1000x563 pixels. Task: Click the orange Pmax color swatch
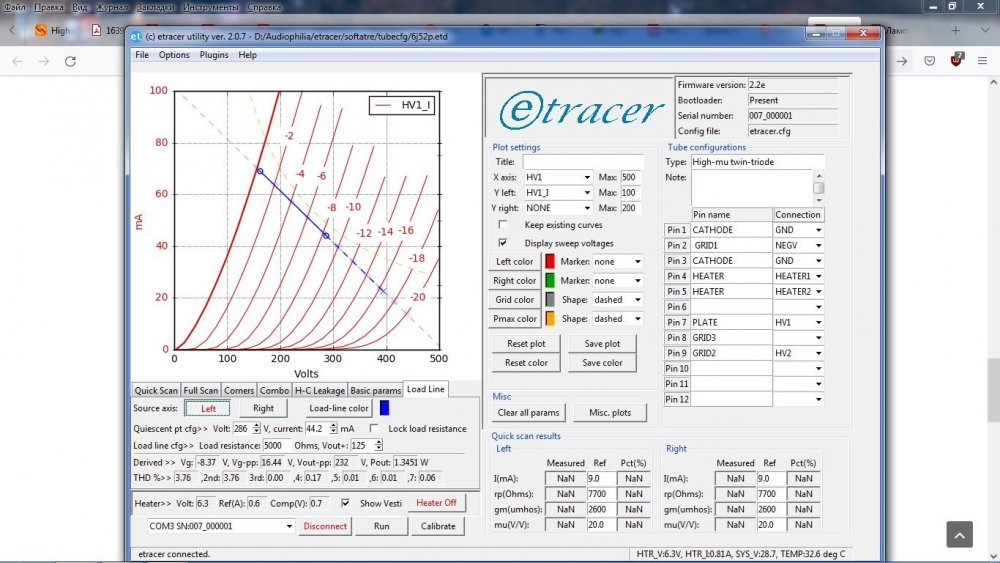click(x=549, y=319)
